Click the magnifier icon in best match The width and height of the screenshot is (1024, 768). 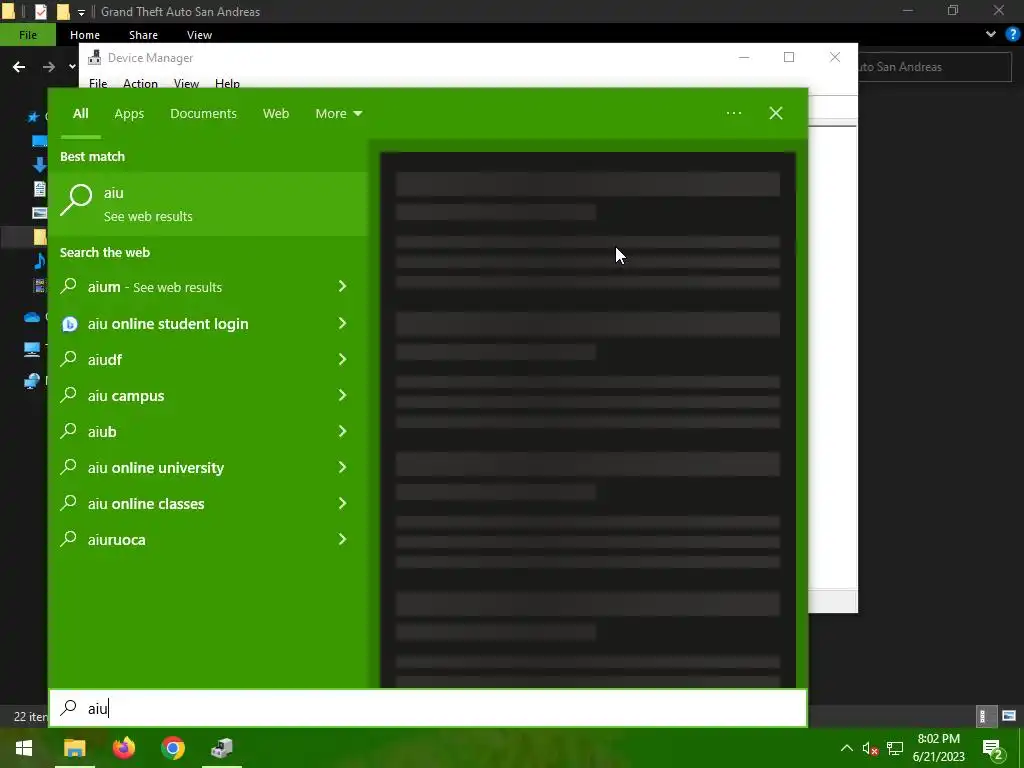[76, 200]
